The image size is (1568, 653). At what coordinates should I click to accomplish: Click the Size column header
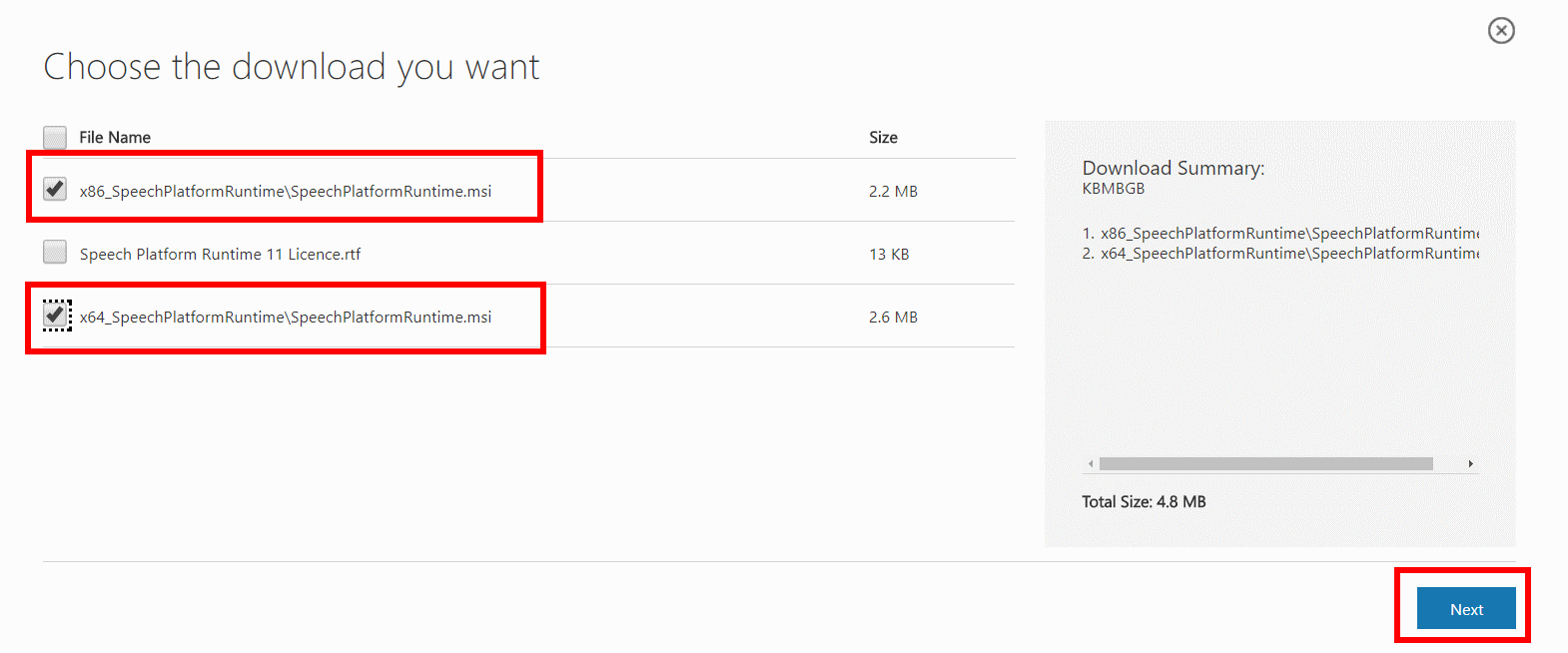pyautogui.click(x=883, y=137)
